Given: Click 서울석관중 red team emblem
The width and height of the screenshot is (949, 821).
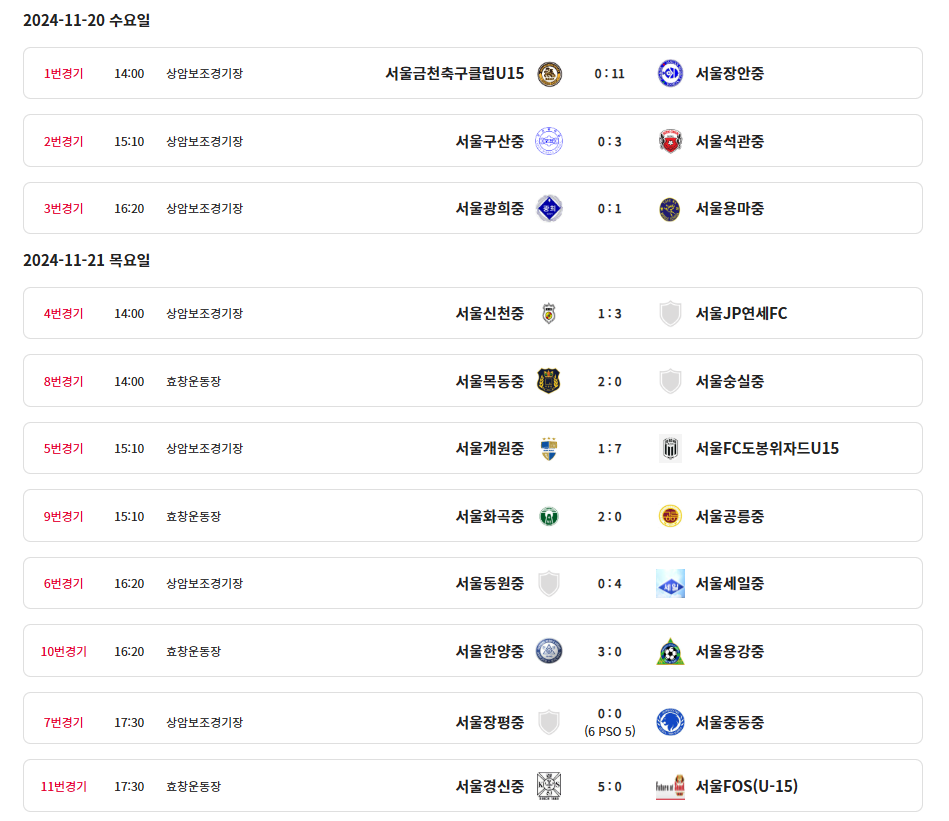Looking at the screenshot, I should coord(670,141).
